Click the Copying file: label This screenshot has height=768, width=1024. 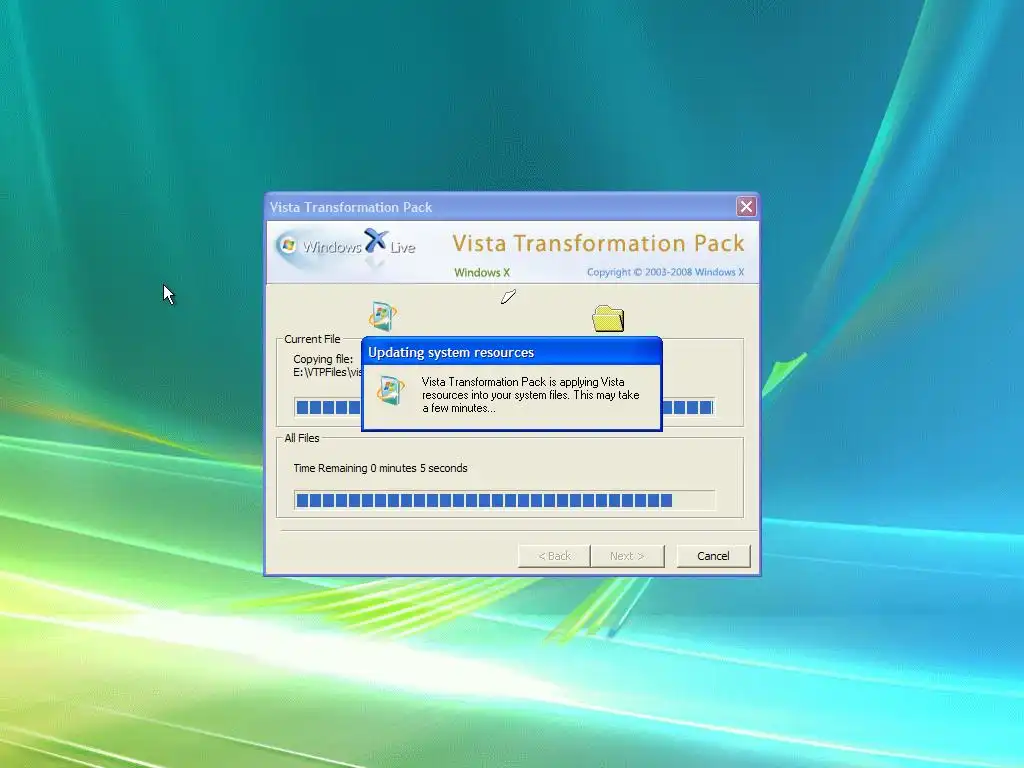point(323,359)
